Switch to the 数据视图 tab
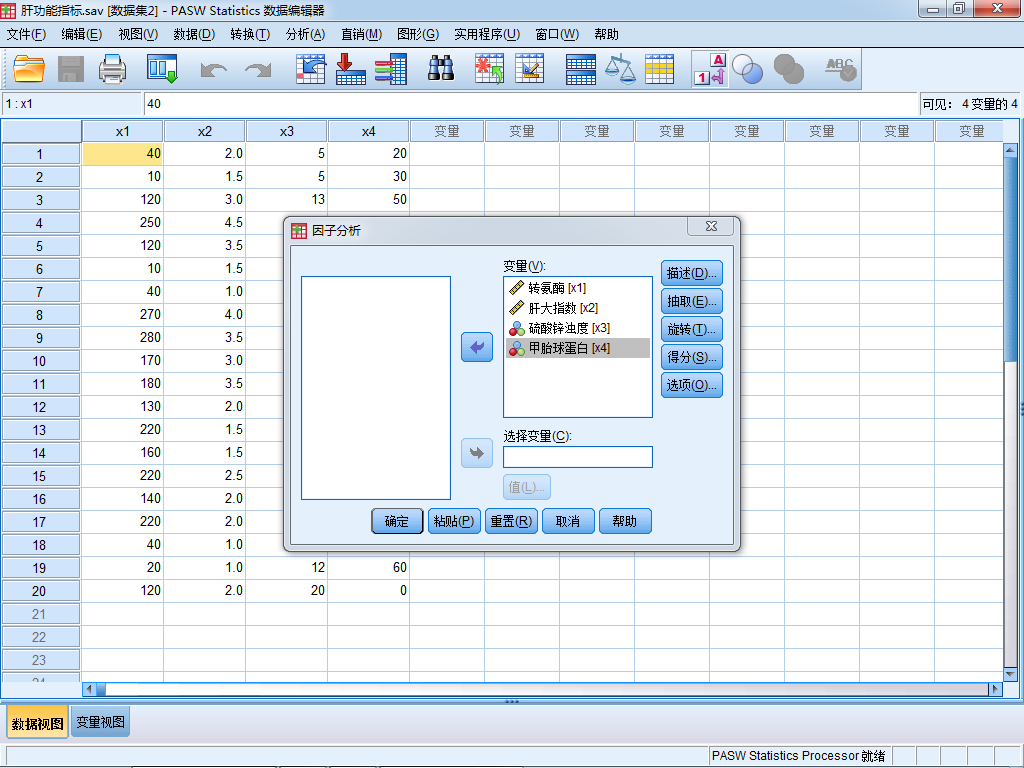1024x768 pixels. [x=37, y=724]
